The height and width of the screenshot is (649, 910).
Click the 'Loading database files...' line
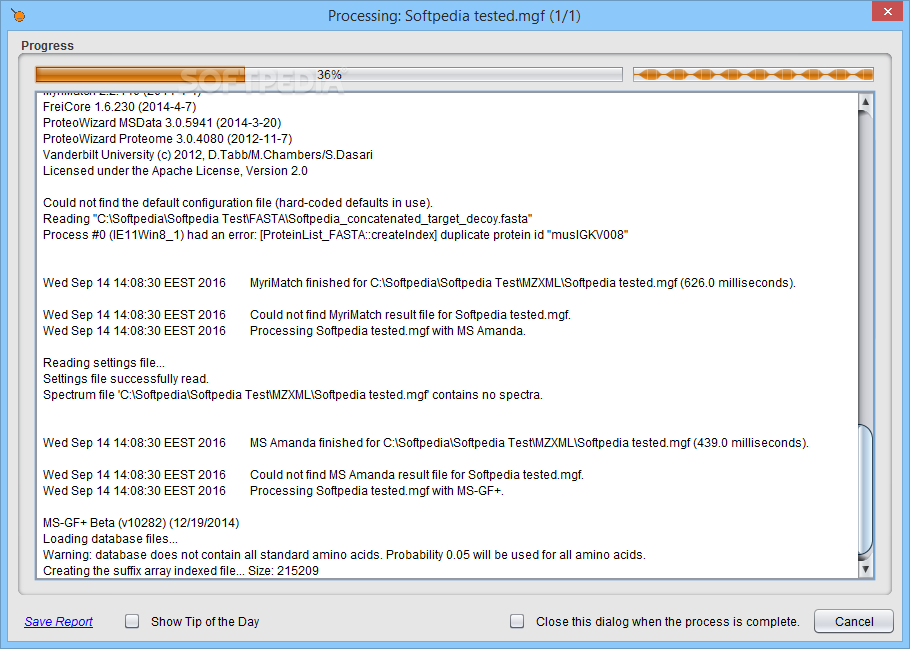click(x=110, y=539)
